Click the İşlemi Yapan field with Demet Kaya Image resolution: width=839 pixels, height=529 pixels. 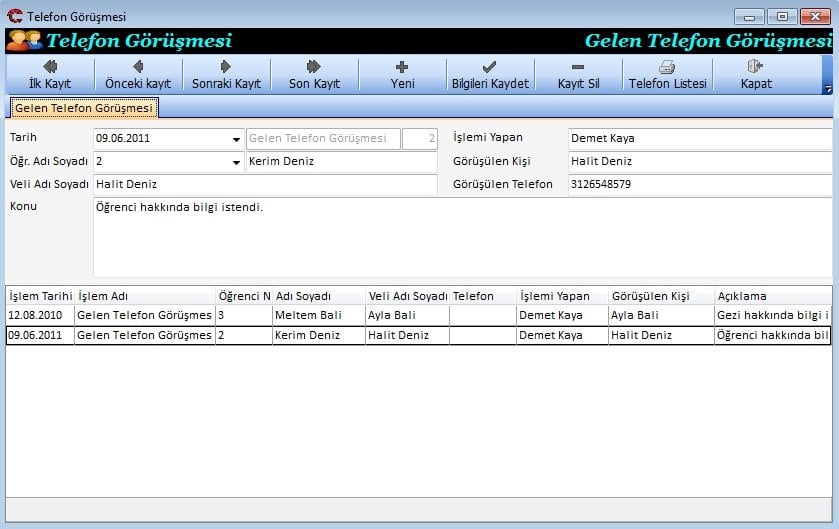click(x=698, y=139)
